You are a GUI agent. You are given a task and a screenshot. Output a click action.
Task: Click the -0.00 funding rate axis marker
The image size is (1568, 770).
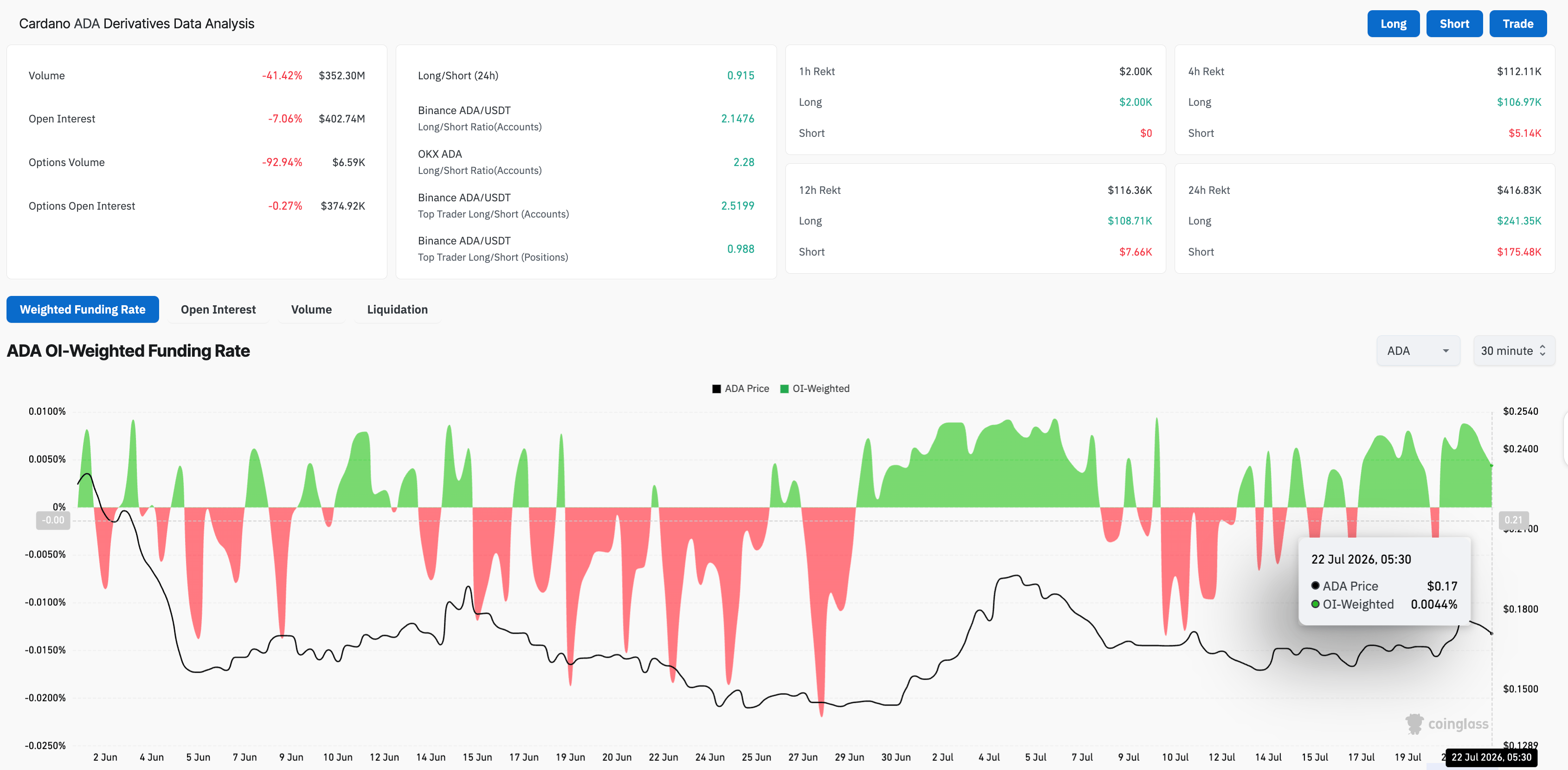coord(53,520)
